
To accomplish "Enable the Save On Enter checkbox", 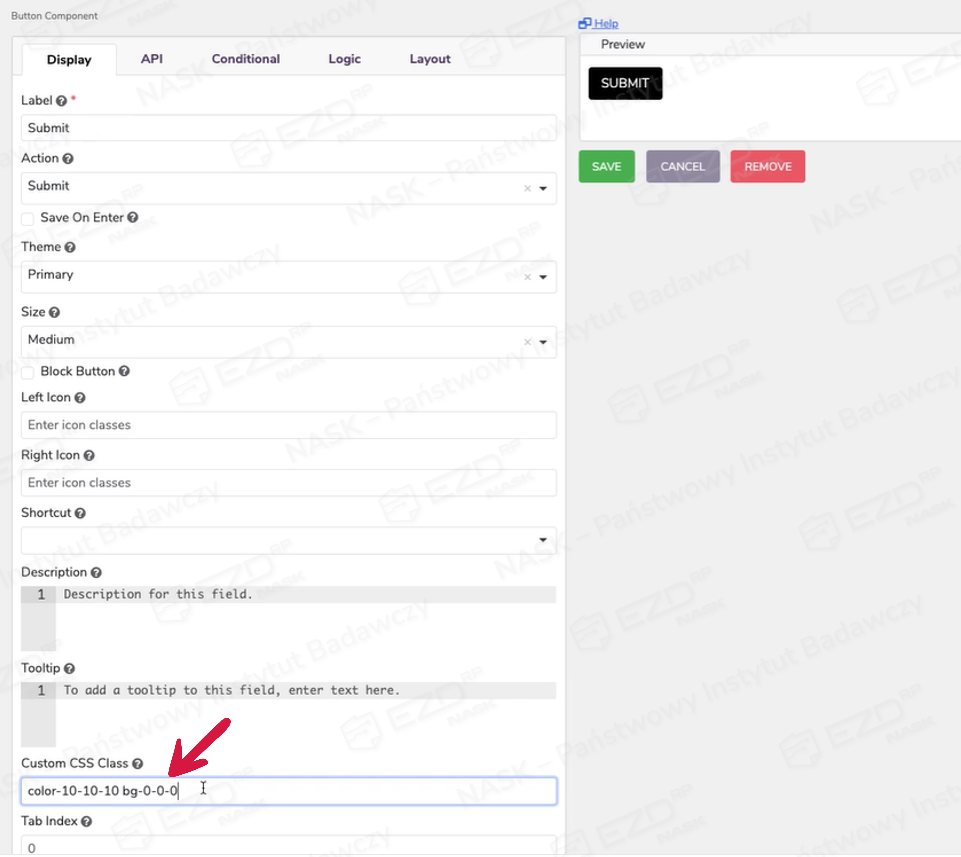I will 28,218.
